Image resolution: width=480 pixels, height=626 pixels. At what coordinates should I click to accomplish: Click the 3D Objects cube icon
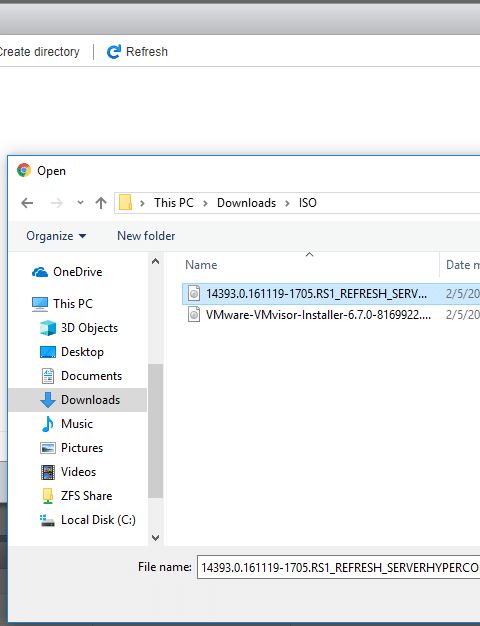48,328
